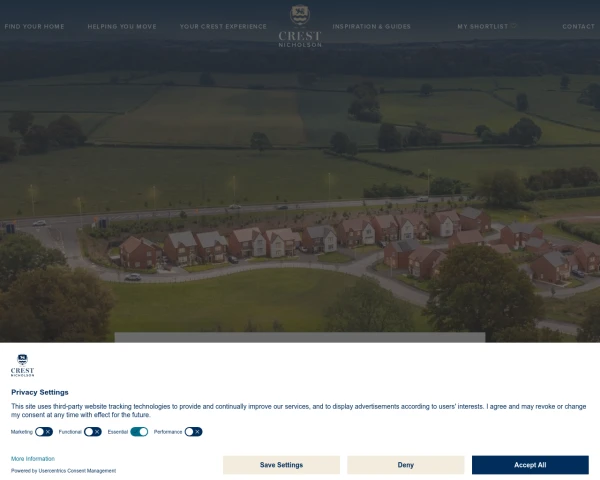
Task: Open the Helping You Move menu
Action: pyautogui.click(x=122, y=26)
